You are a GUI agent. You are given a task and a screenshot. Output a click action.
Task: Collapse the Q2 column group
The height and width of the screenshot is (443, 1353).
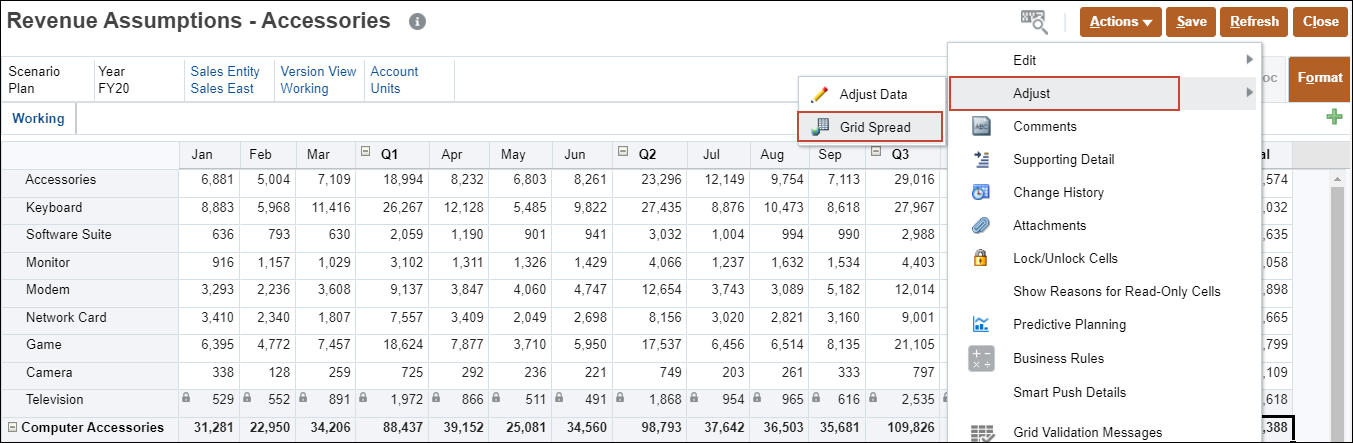622,153
